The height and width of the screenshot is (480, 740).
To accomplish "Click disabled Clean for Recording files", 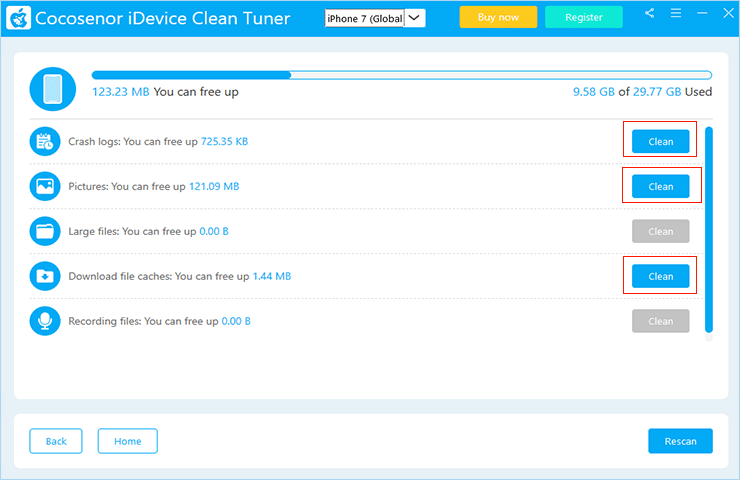I will tap(661, 321).
